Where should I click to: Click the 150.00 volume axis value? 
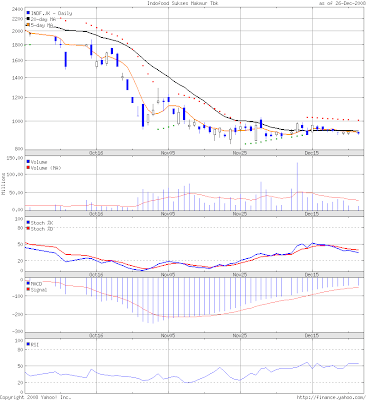16,157
